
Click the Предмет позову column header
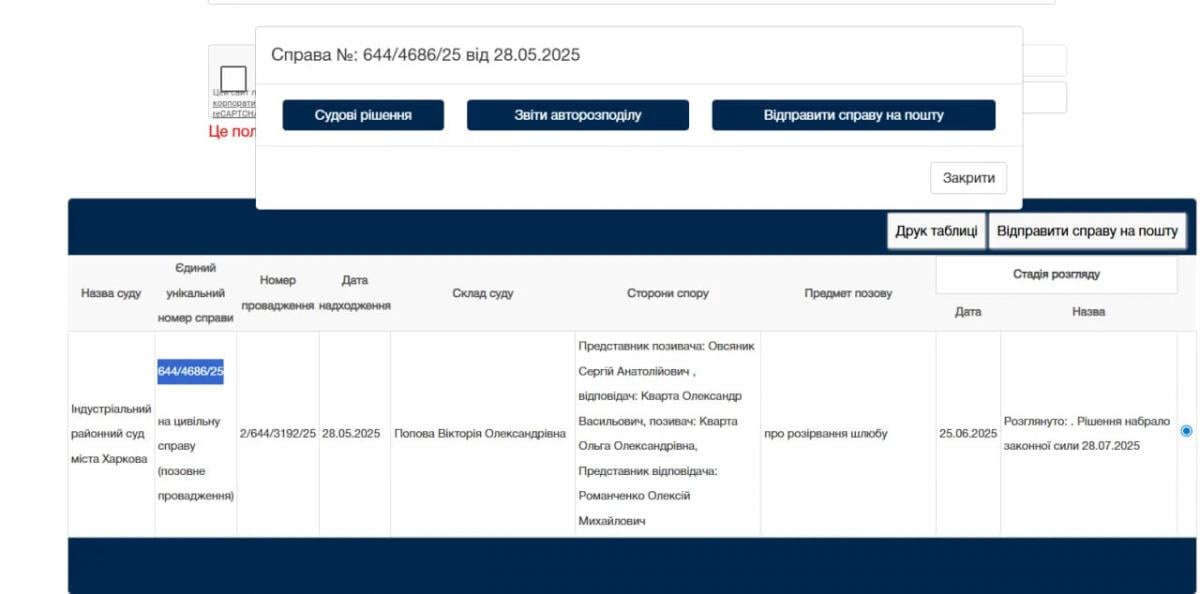(848, 293)
